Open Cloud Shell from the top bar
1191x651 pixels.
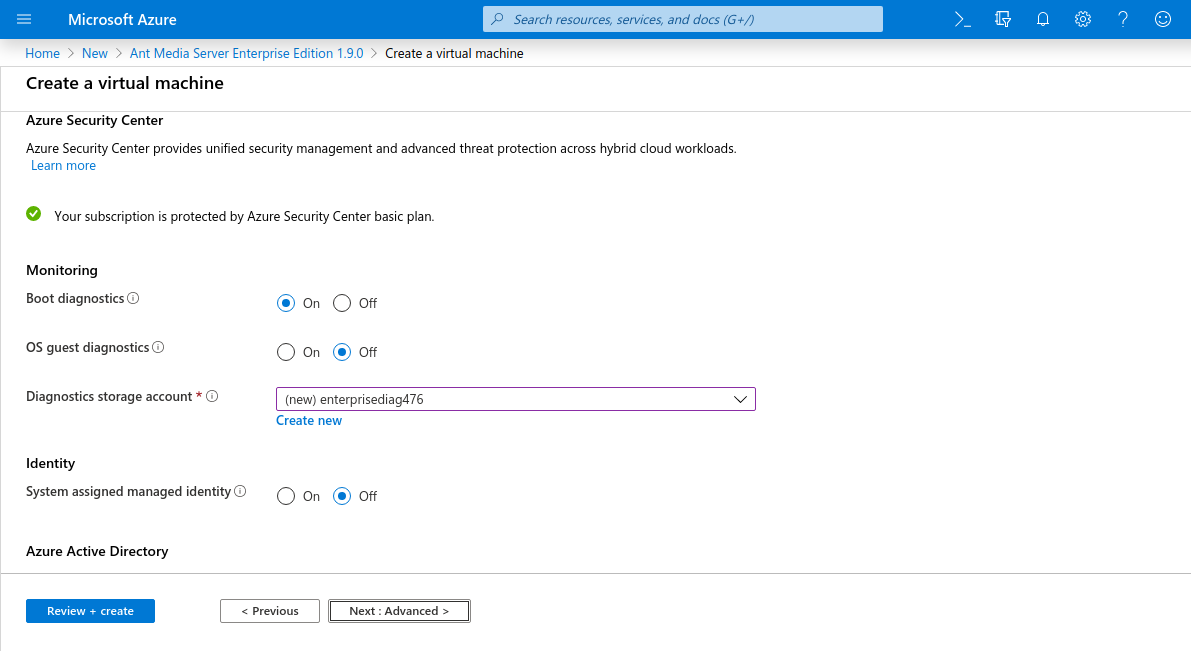pyautogui.click(x=962, y=19)
